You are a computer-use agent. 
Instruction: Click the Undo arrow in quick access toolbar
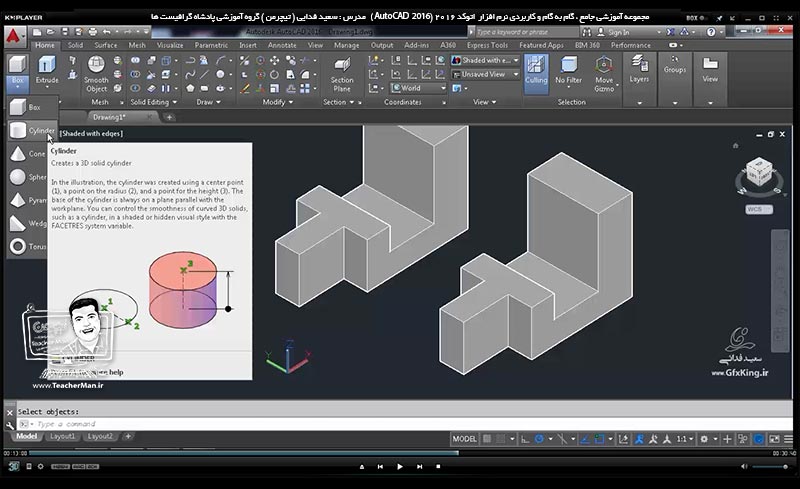pyautogui.click(x=107, y=32)
